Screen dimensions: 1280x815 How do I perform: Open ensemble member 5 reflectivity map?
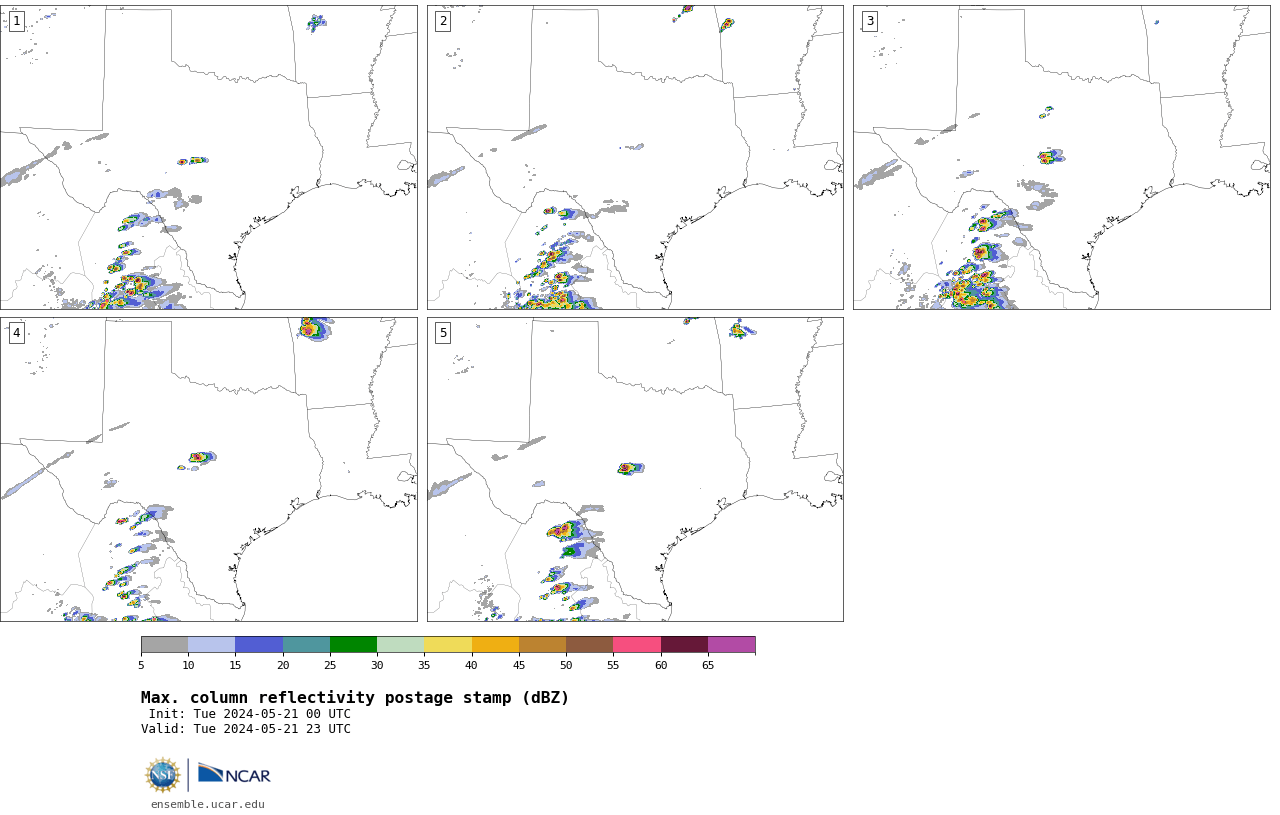pyautogui.click(x=635, y=469)
